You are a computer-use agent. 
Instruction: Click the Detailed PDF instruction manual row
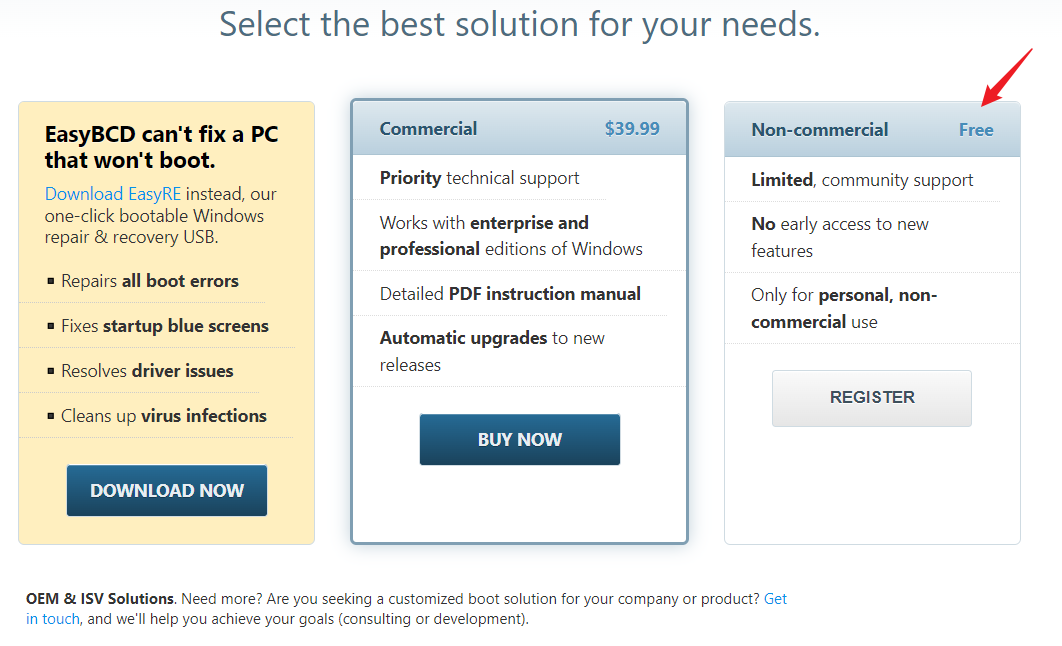[x=510, y=294]
